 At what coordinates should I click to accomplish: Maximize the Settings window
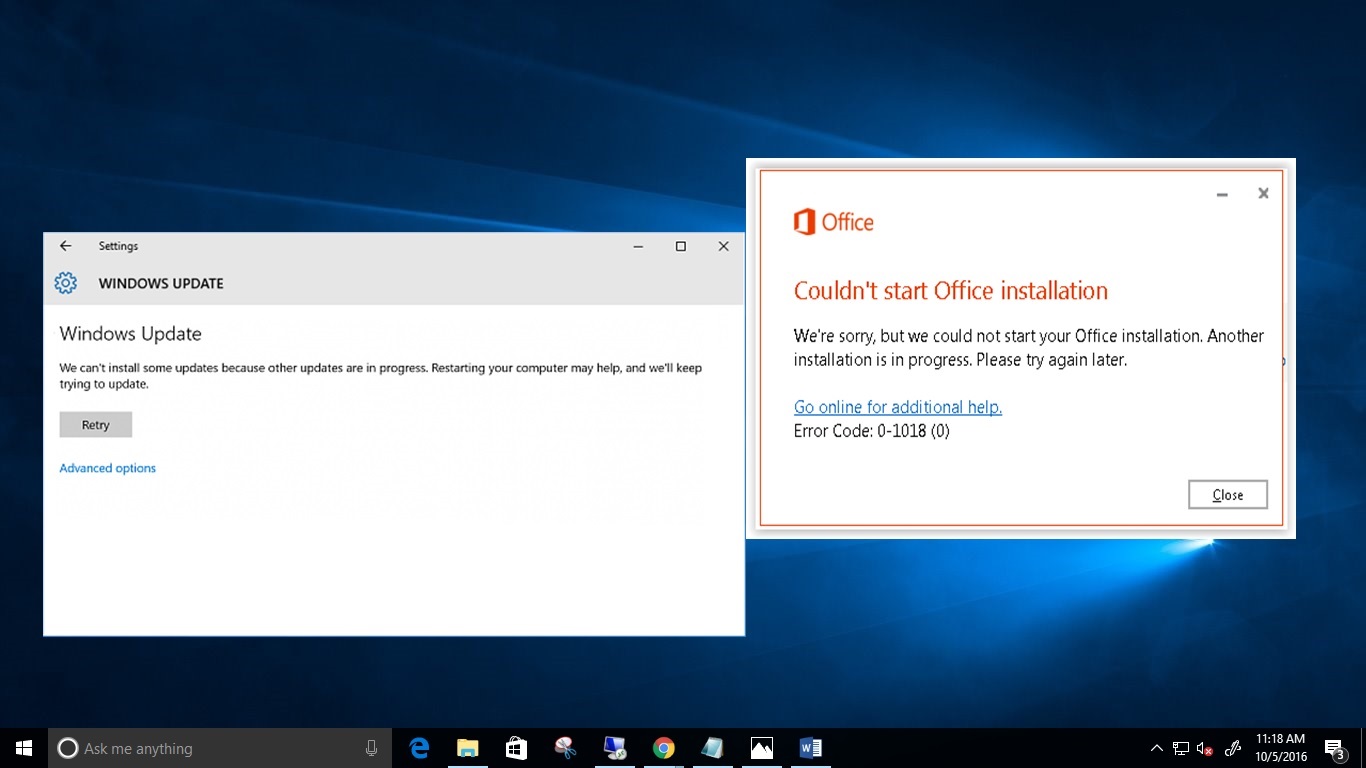pyautogui.click(x=681, y=246)
